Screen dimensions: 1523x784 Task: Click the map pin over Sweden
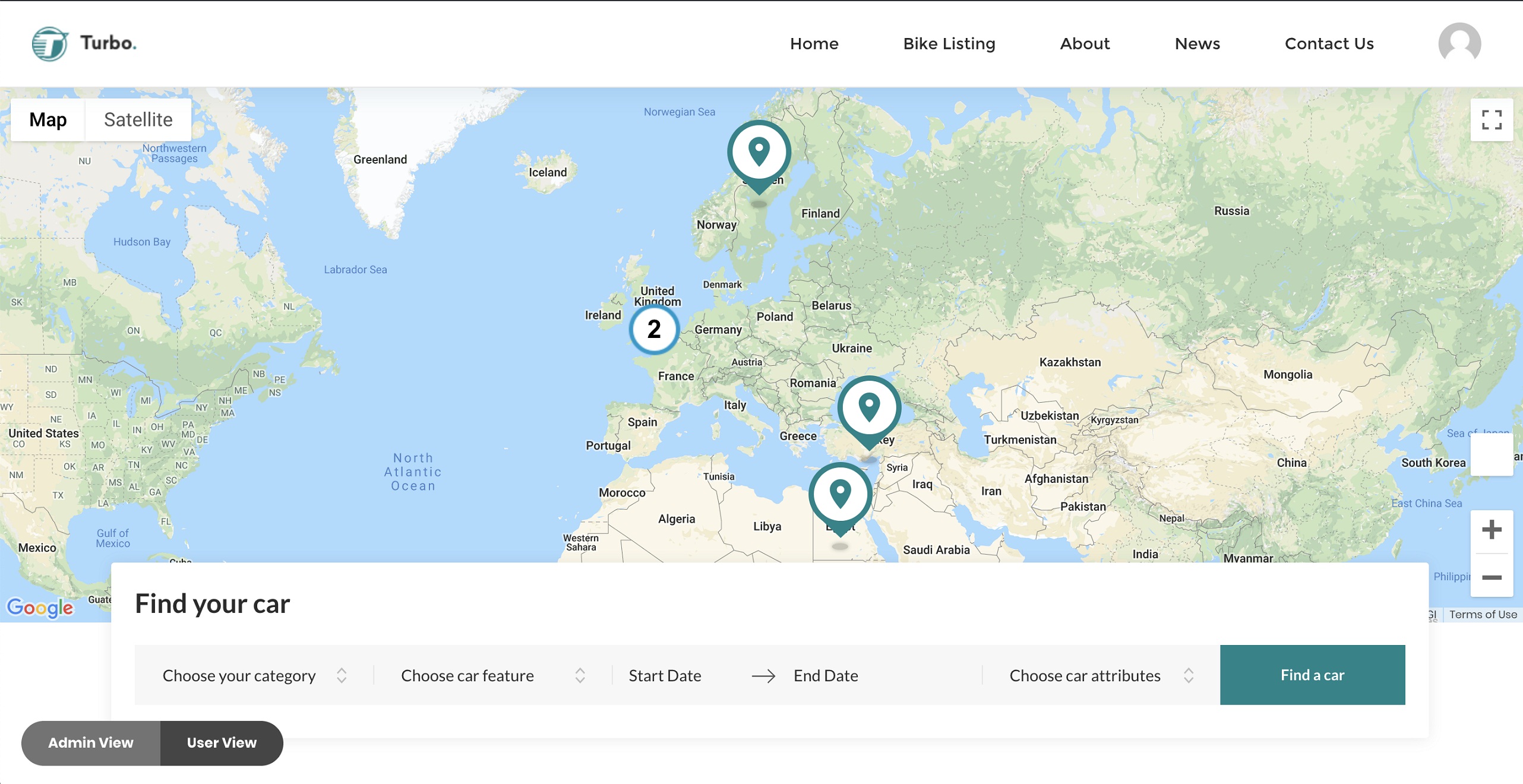[759, 153]
